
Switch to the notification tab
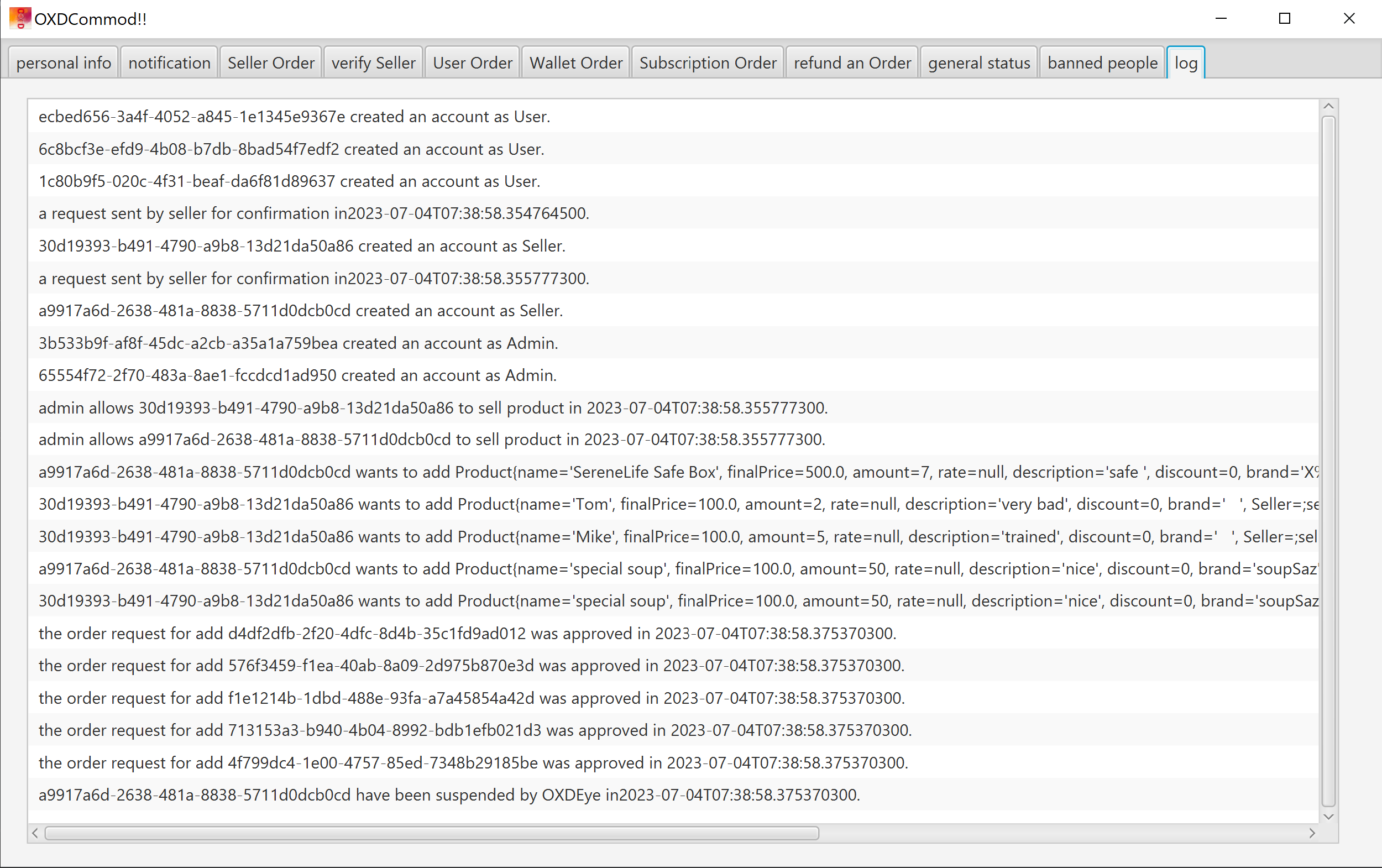[x=169, y=62]
